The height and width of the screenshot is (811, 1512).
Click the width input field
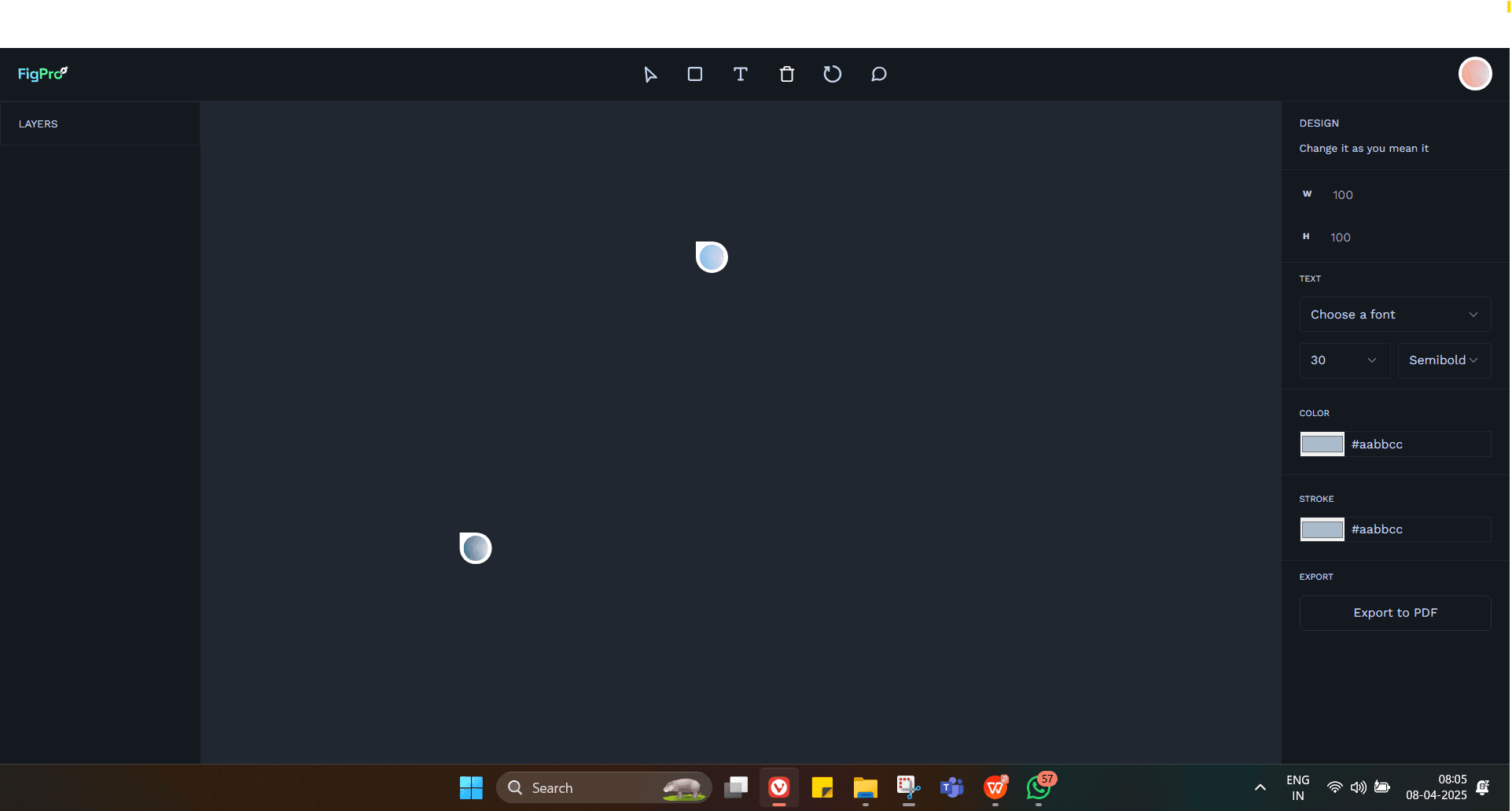[1400, 195]
